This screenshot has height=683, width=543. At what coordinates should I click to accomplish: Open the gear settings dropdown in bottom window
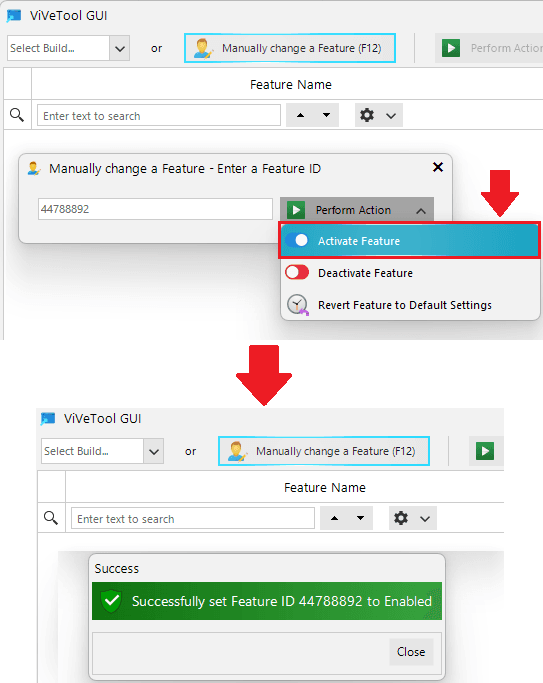[412, 518]
